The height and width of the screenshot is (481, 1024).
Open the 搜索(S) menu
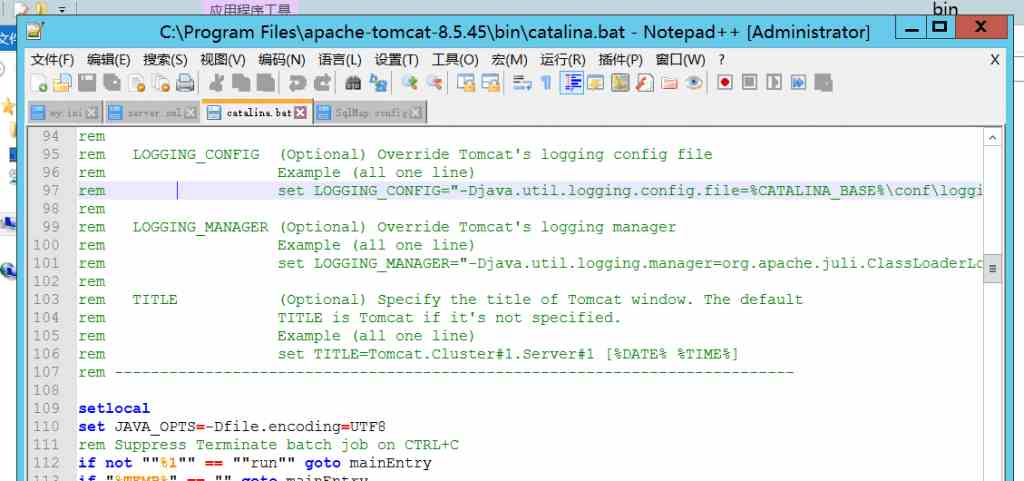pyautogui.click(x=165, y=60)
